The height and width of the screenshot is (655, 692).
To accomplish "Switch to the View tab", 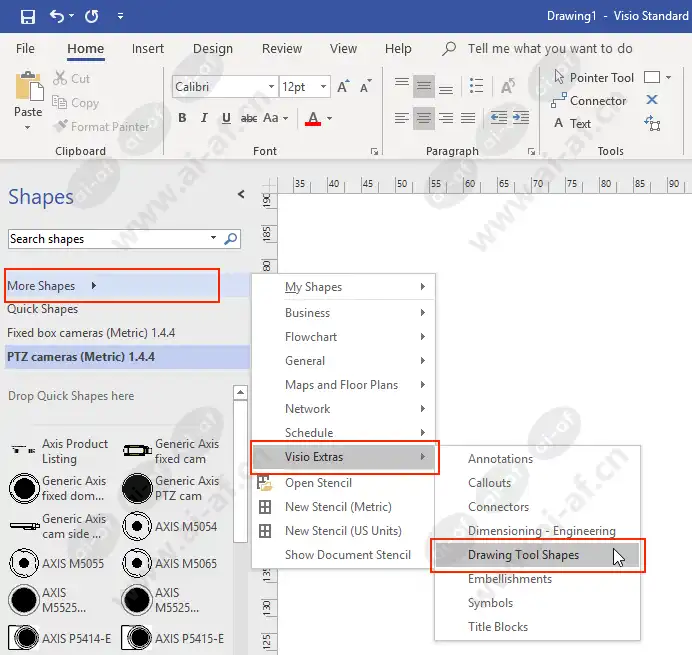I will click(343, 48).
